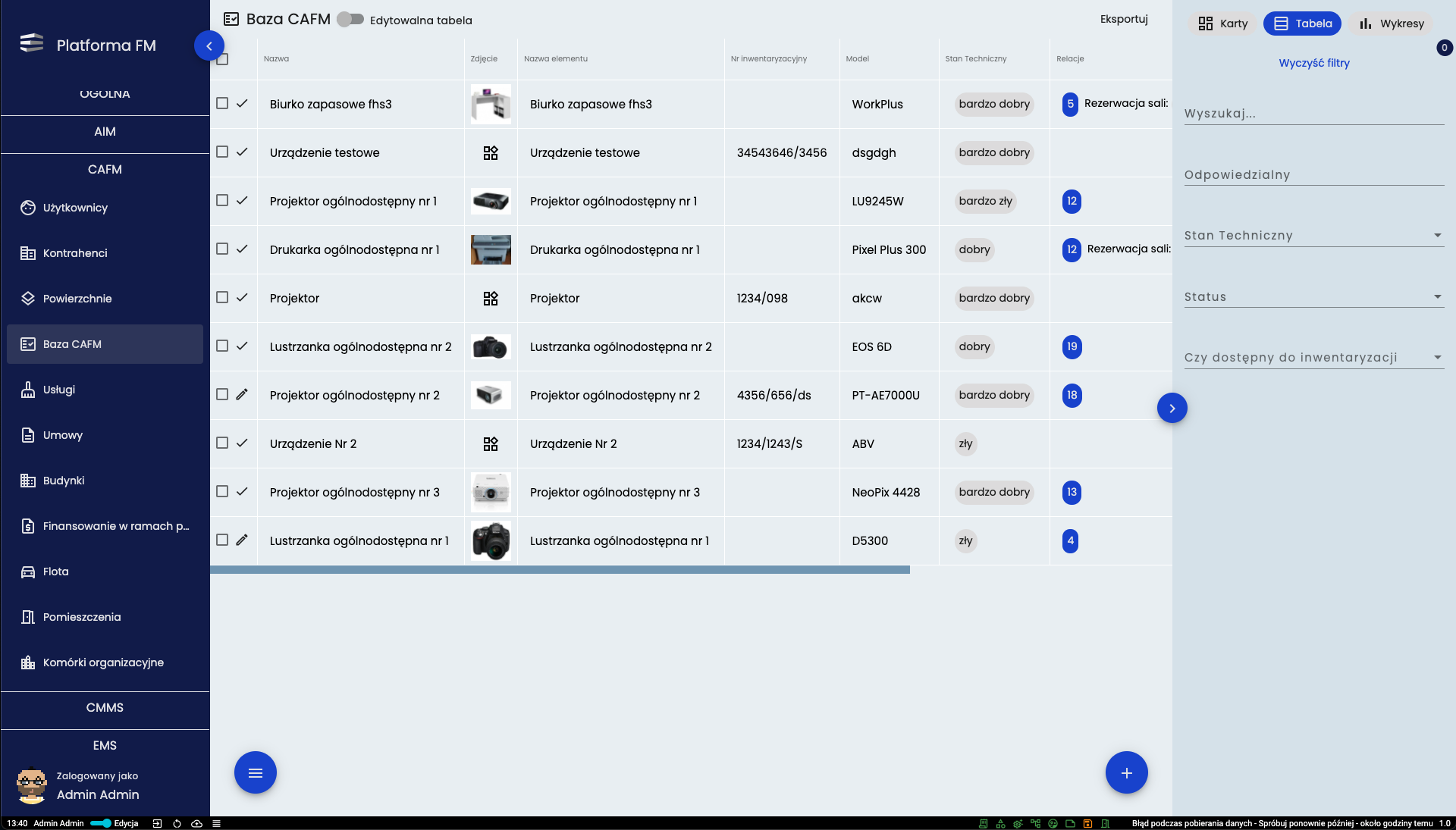Image resolution: width=1456 pixels, height=830 pixels.
Task: Click edit pencil for Projektor ogólnodostępny nr 2
Action: tap(242, 394)
